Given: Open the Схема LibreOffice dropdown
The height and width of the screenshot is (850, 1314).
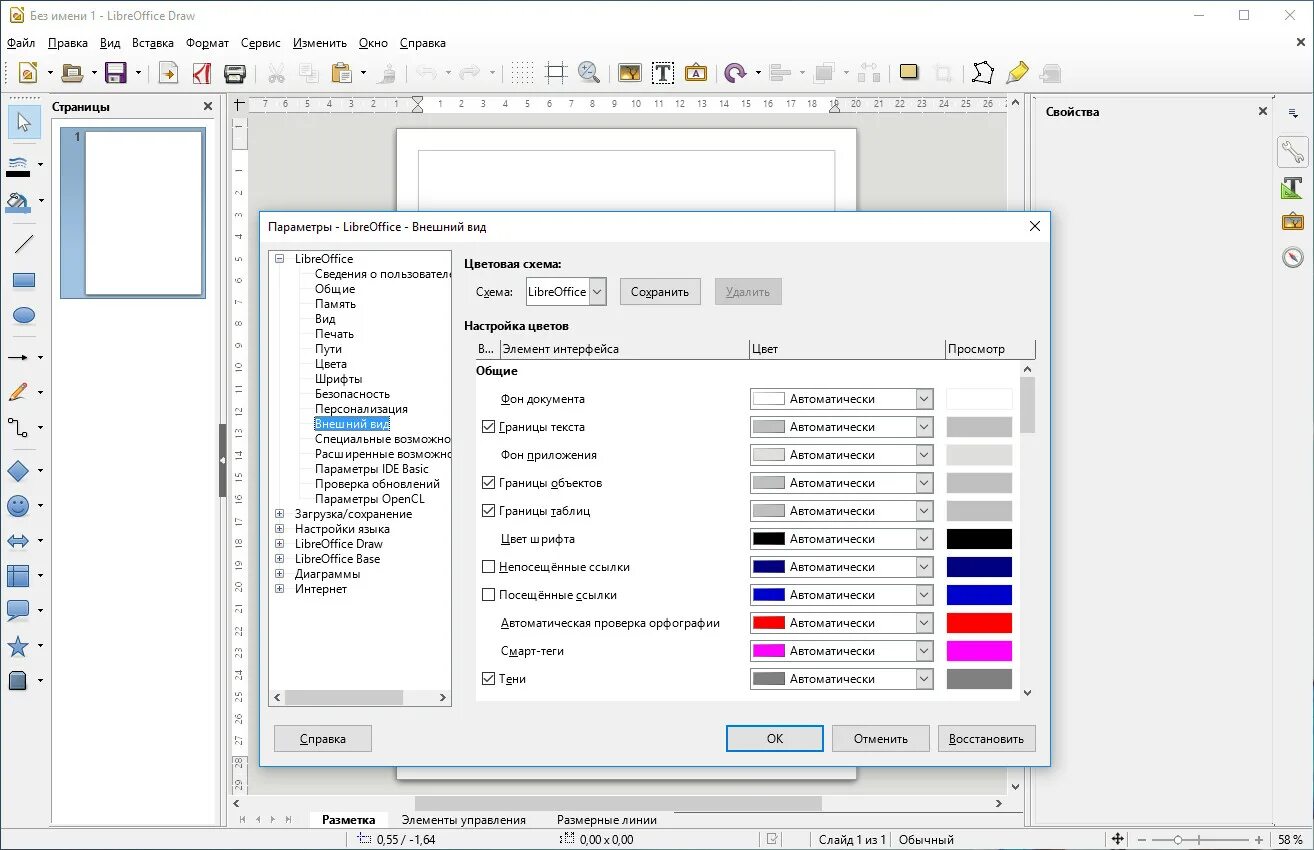Looking at the screenshot, I should point(566,292).
